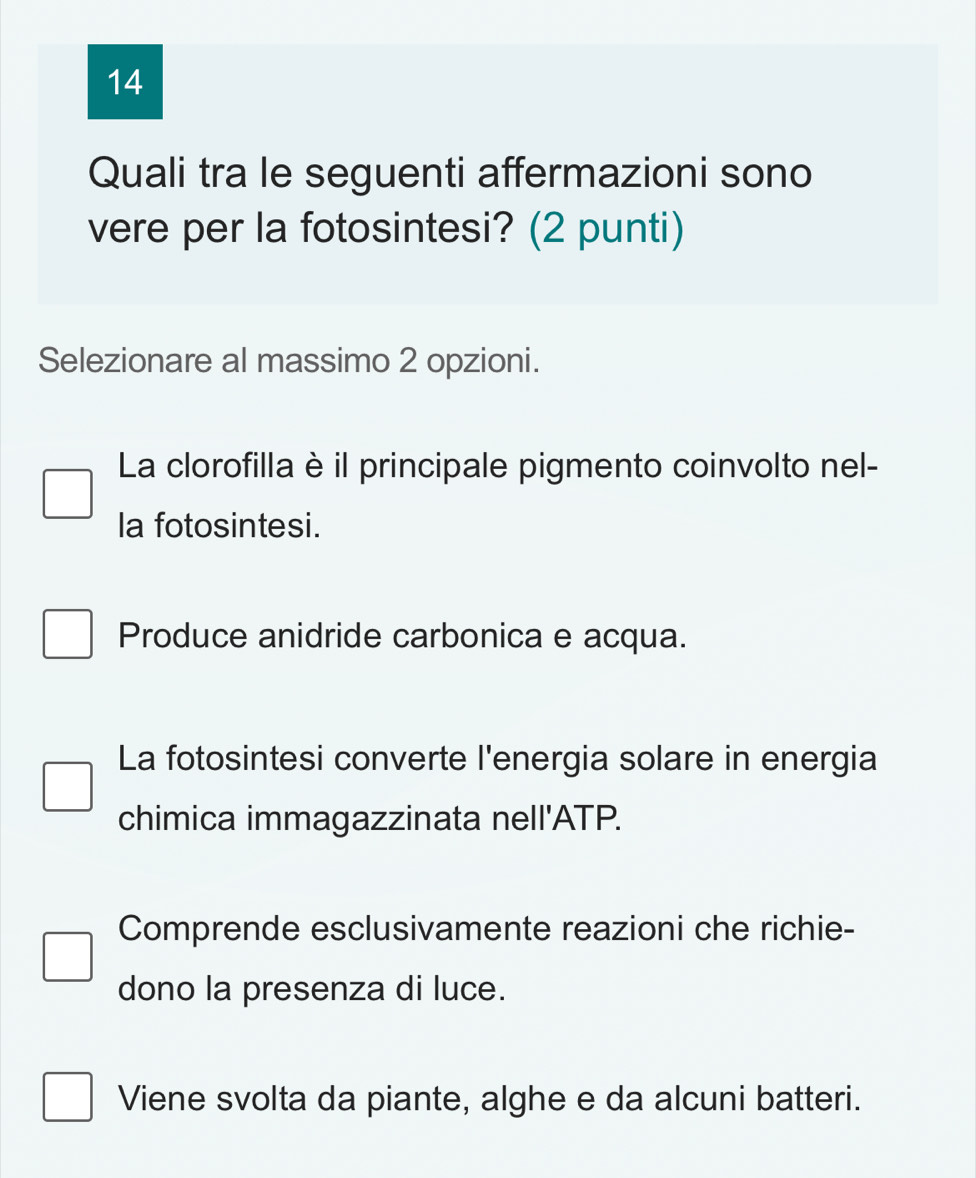The height and width of the screenshot is (1178, 976).
Task: Enable checkbox for "La fotosintesi converte l'energia solare"
Action: tap(68, 787)
